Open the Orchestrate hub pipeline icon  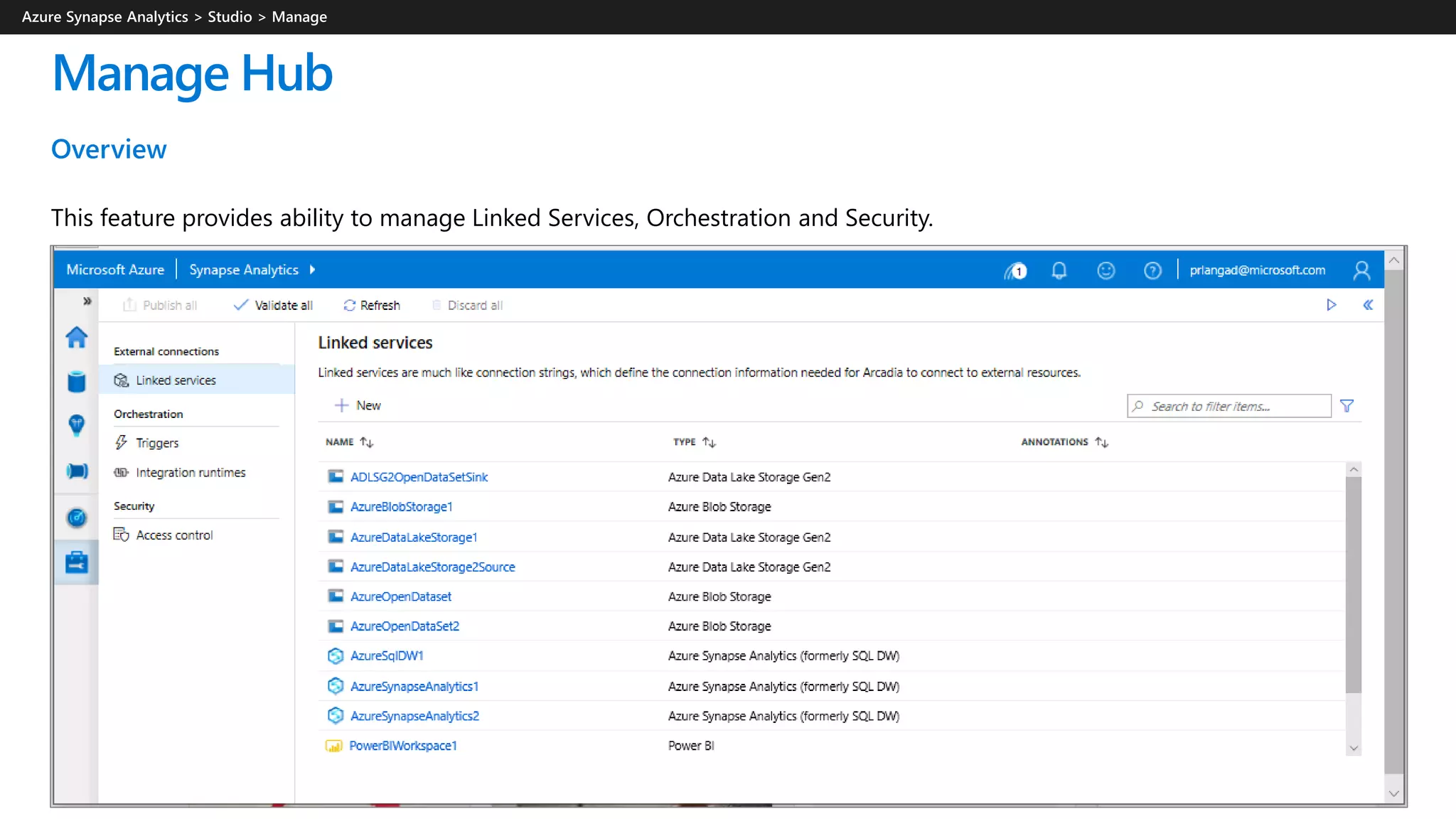[77, 471]
